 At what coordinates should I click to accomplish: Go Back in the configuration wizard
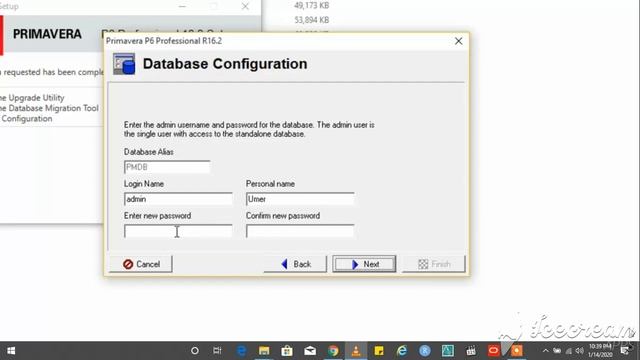296,264
